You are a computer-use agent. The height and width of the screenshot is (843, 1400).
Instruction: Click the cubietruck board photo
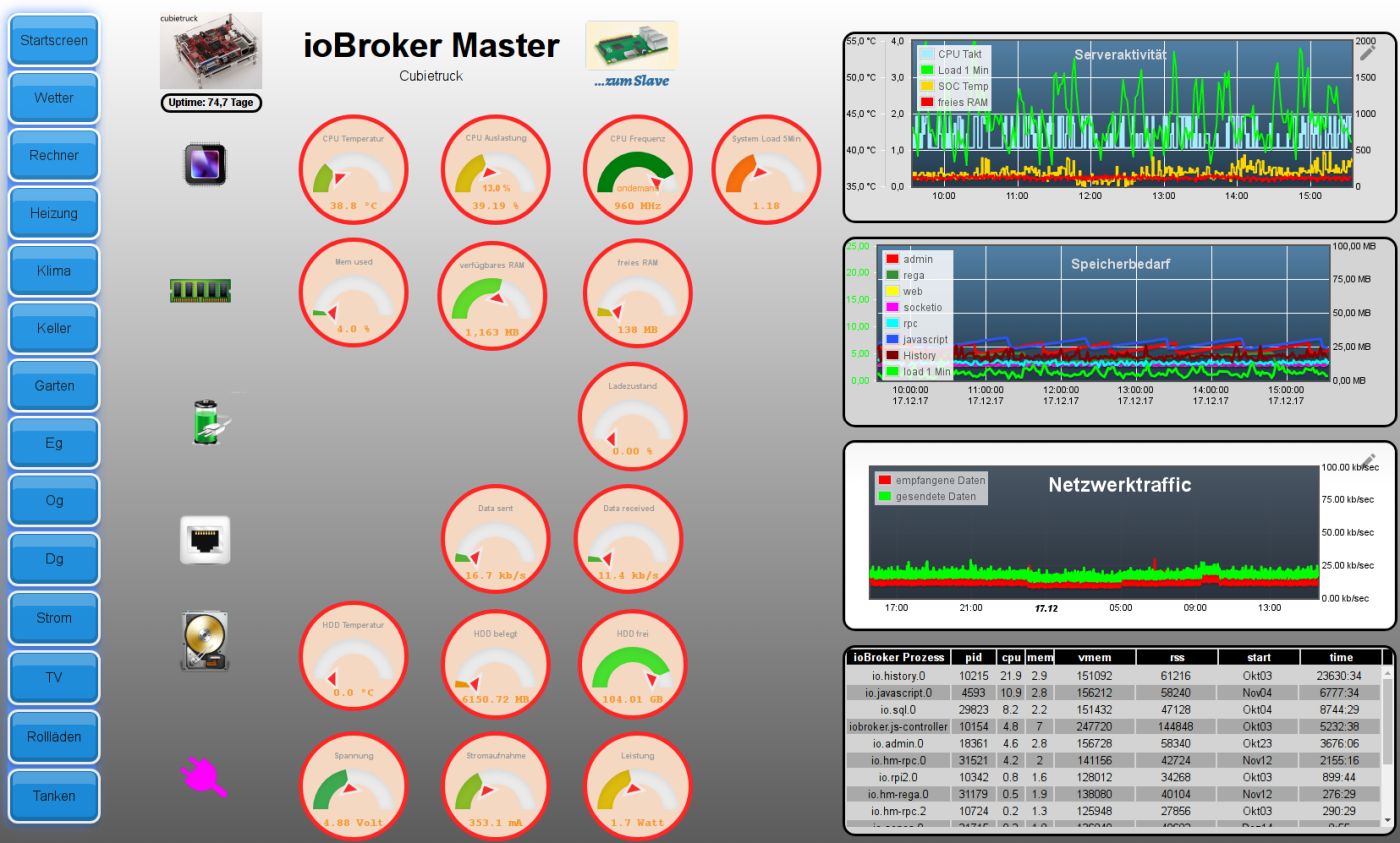[211, 51]
